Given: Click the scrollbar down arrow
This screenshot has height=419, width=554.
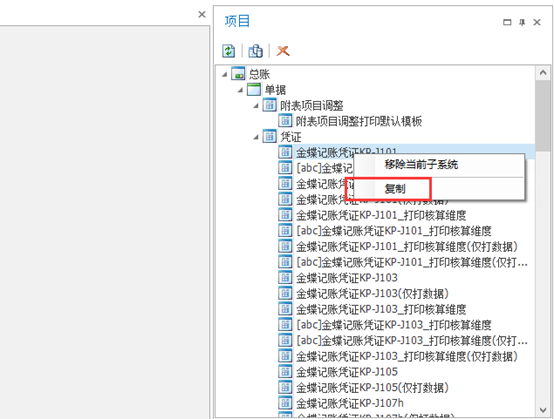Looking at the screenshot, I should [x=543, y=410].
